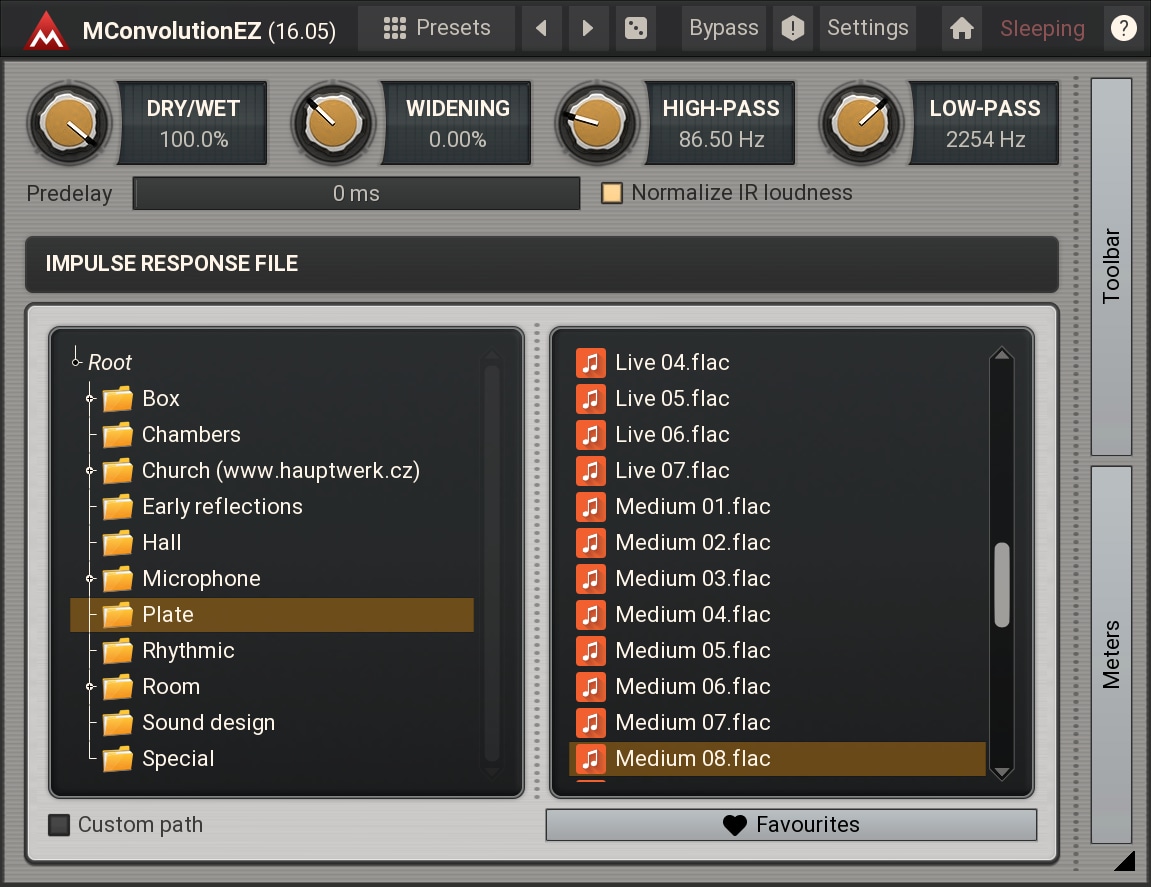Select the Early reflections folder

coord(272,507)
